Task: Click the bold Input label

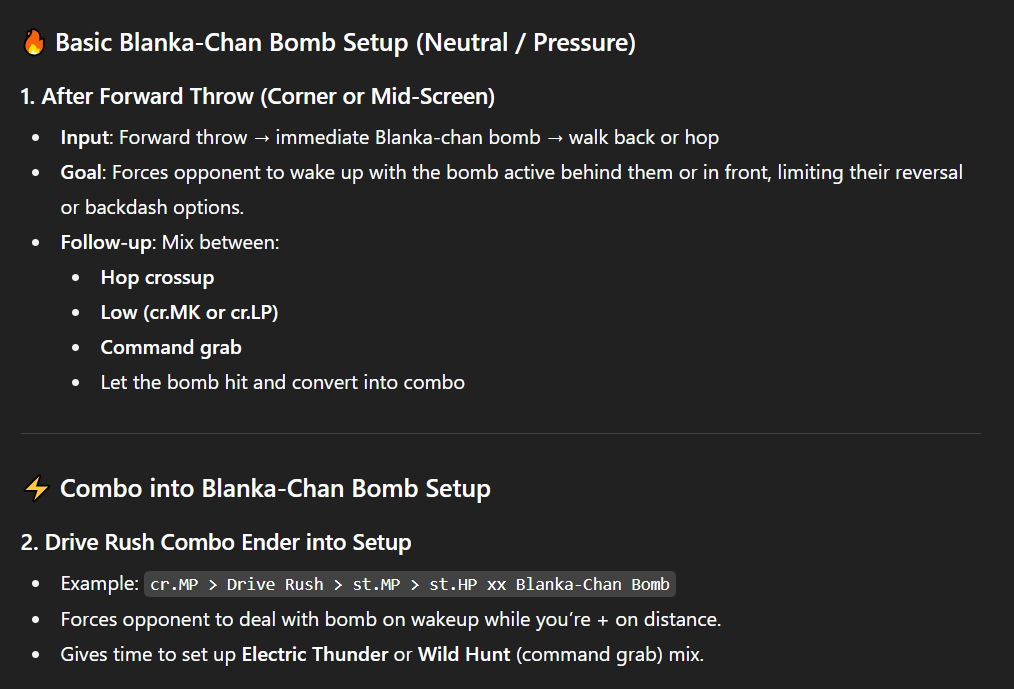Action: pos(85,138)
